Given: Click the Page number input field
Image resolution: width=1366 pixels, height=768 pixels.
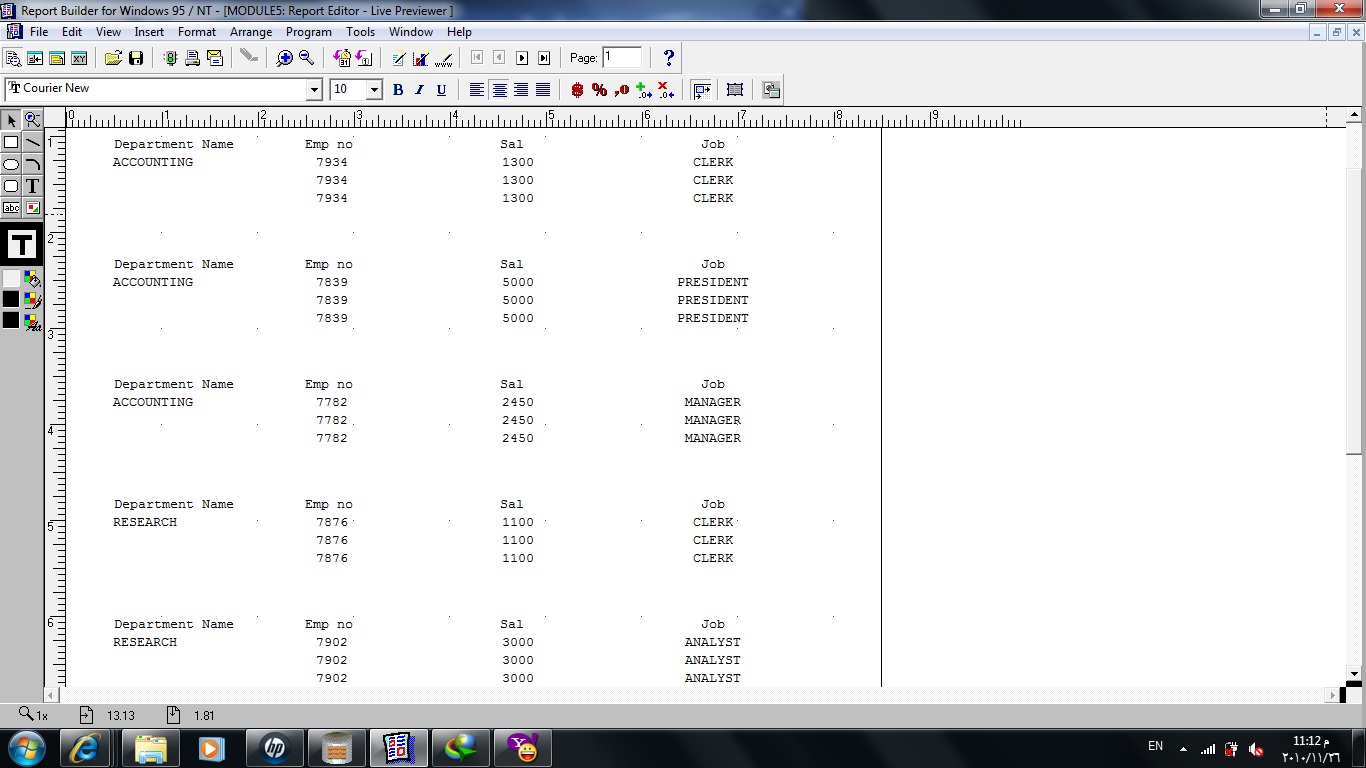Looking at the screenshot, I should (622, 57).
